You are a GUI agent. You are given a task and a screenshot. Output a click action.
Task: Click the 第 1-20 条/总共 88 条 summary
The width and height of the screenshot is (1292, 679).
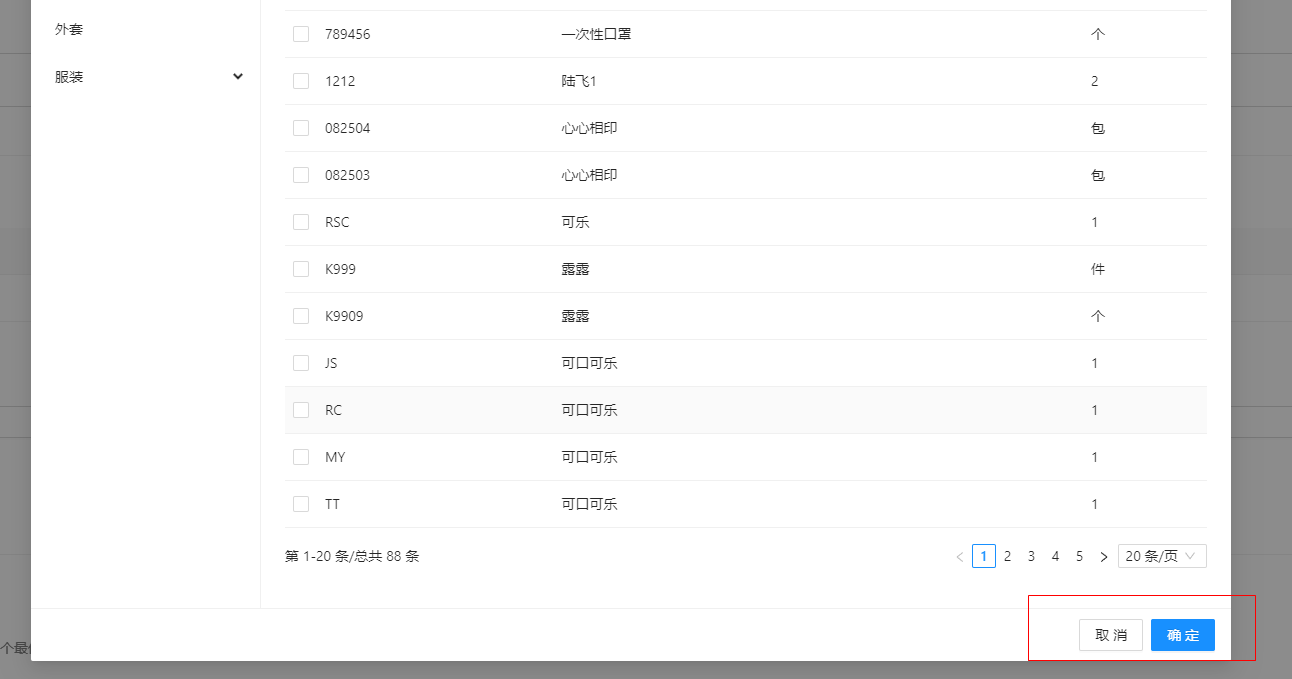(x=352, y=556)
